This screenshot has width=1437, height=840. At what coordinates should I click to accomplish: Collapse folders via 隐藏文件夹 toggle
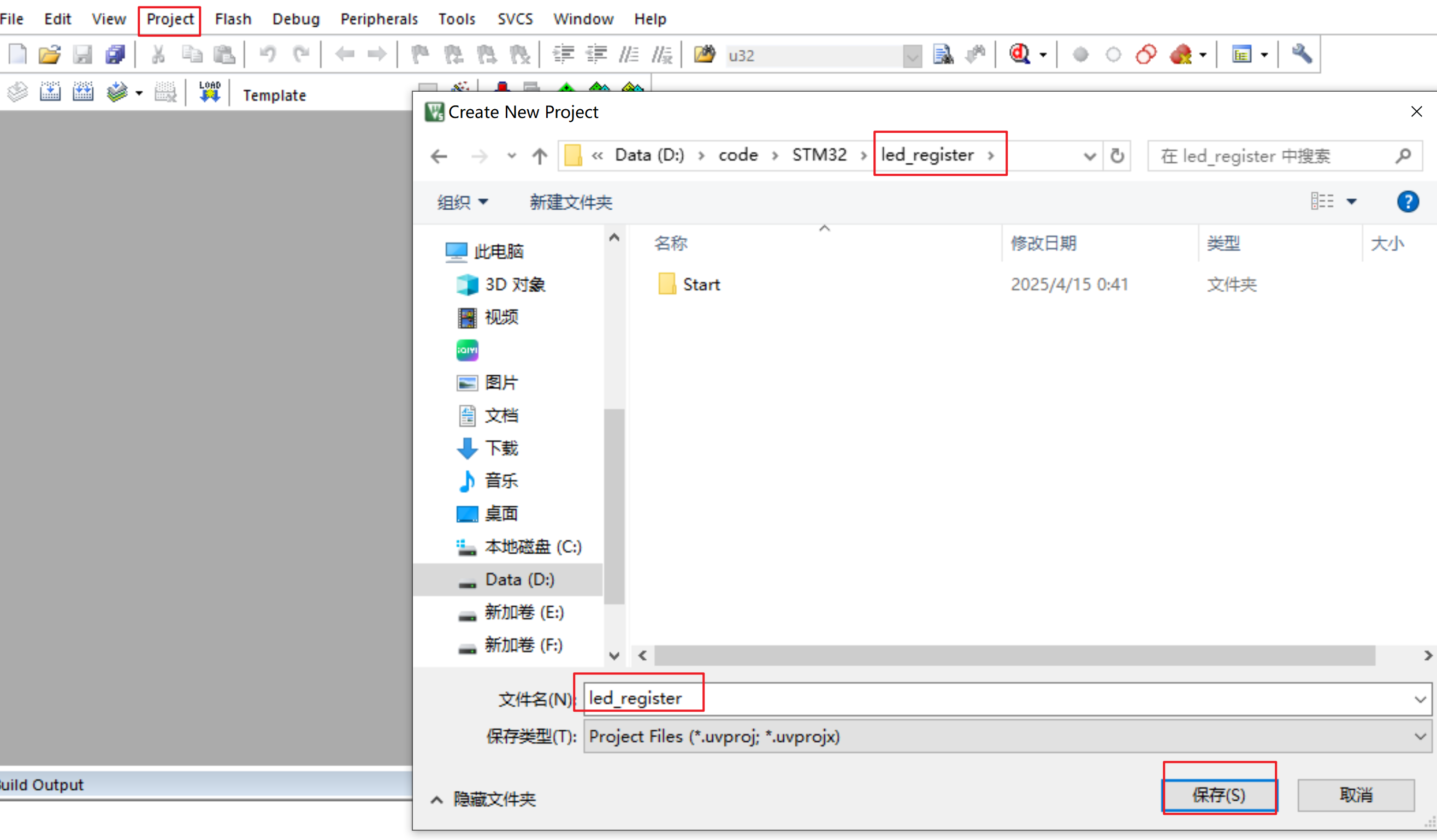[x=484, y=799]
